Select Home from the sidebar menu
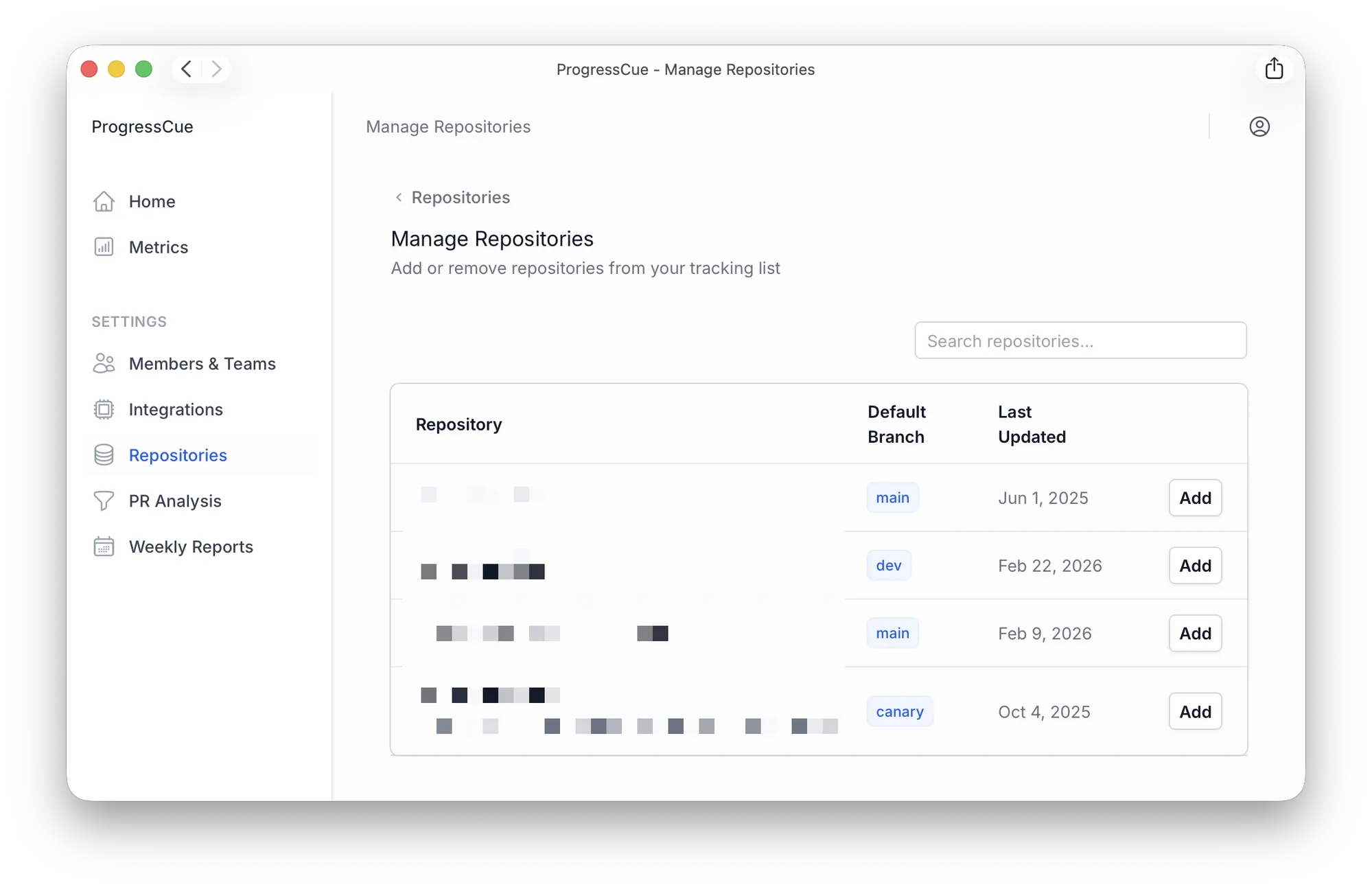 151,200
